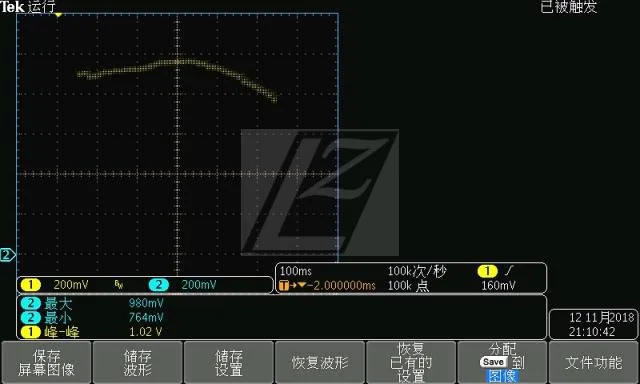
Task: Open the 恢复已有的设置 menu button
Action: pyautogui.click(x=411, y=362)
